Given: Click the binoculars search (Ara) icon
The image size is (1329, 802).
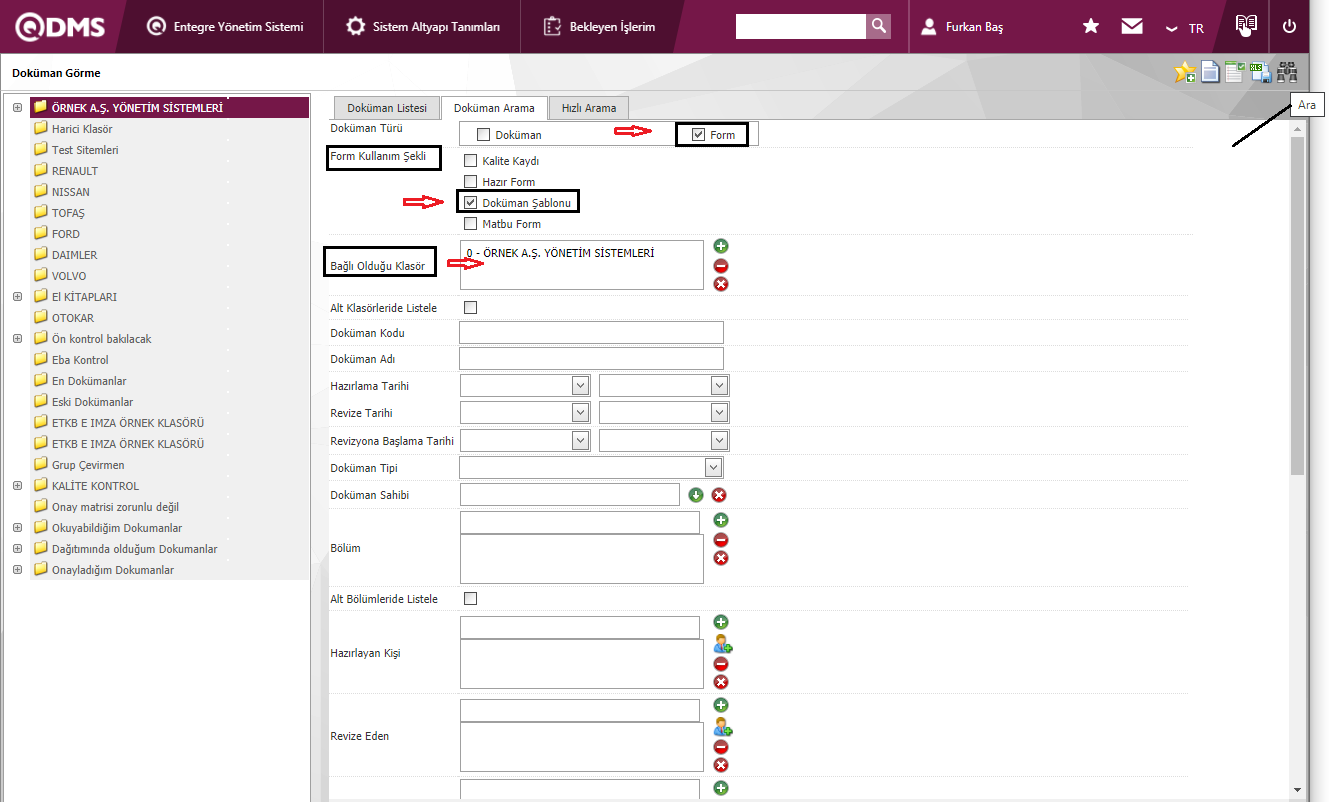Looking at the screenshot, I should [x=1287, y=72].
